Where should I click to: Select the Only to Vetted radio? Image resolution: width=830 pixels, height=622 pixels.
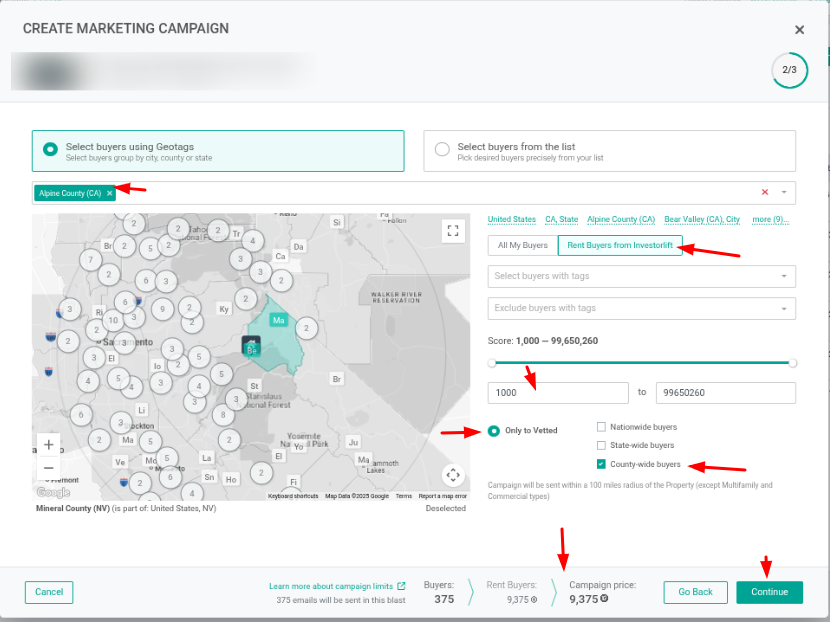pos(493,431)
